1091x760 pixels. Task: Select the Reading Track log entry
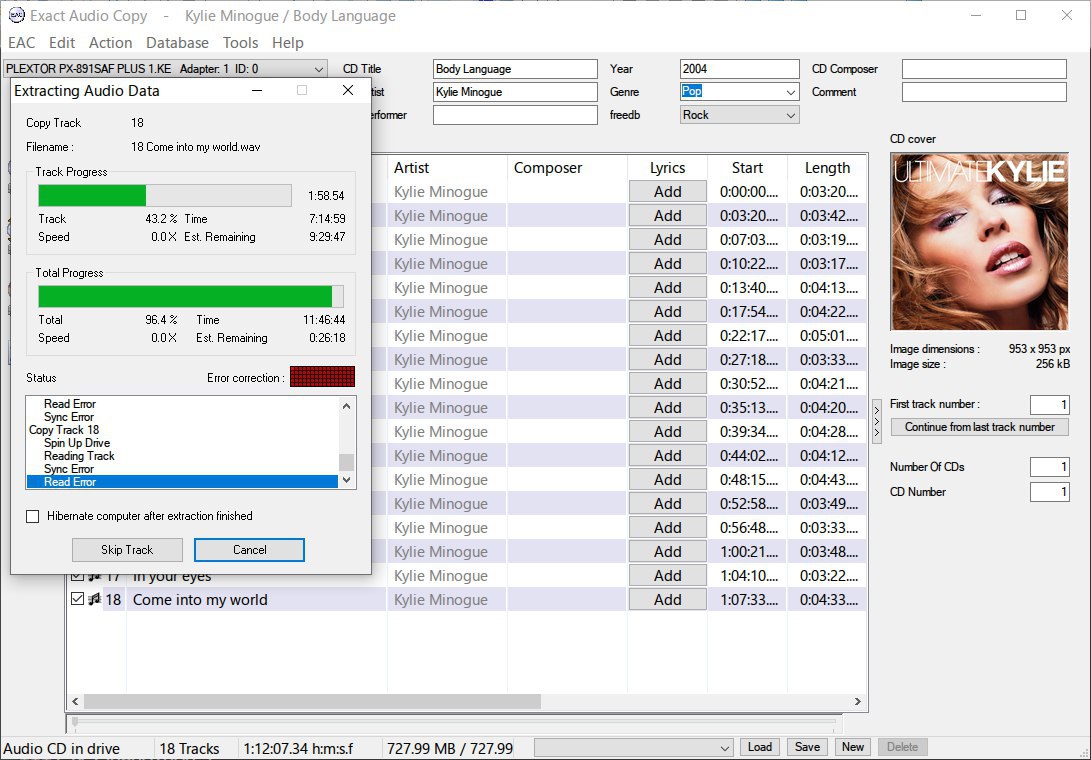coord(79,456)
